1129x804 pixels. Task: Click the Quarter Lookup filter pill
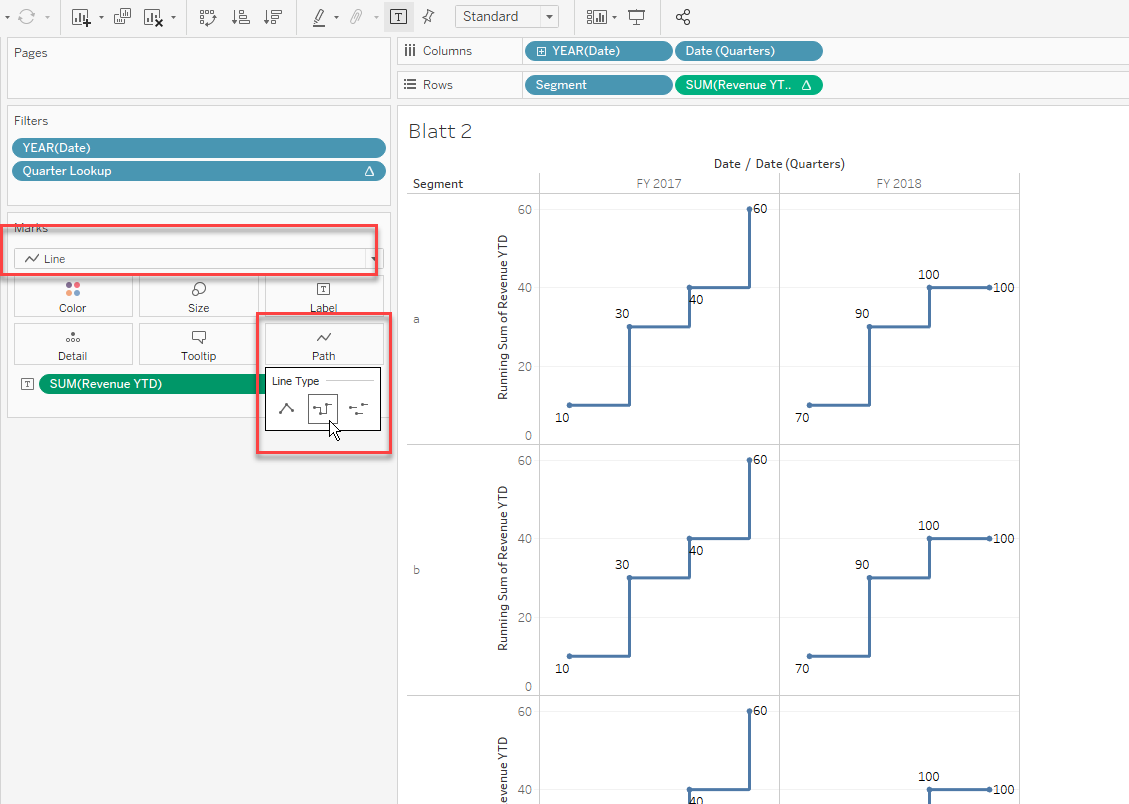click(198, 170)
